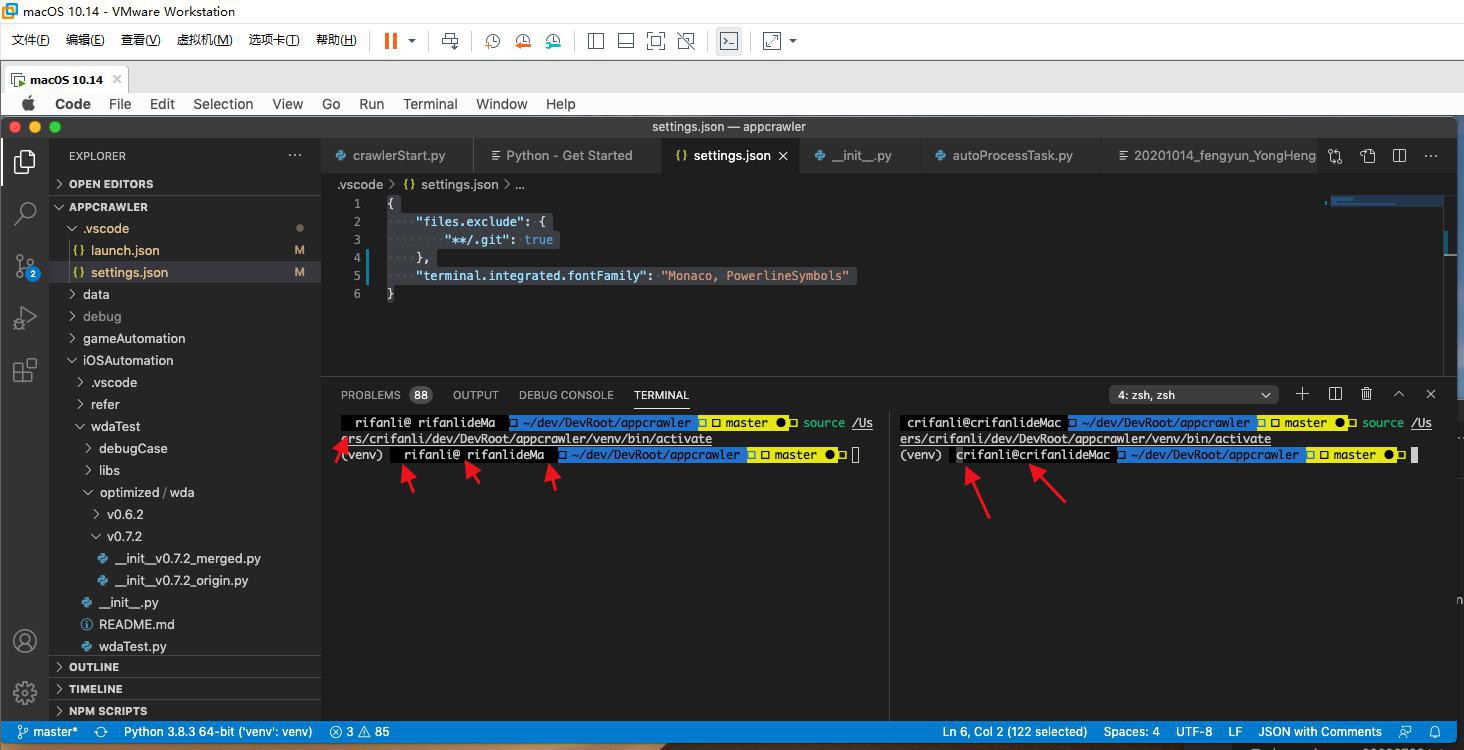Click the editor minimap

(x=1385, y=203)
